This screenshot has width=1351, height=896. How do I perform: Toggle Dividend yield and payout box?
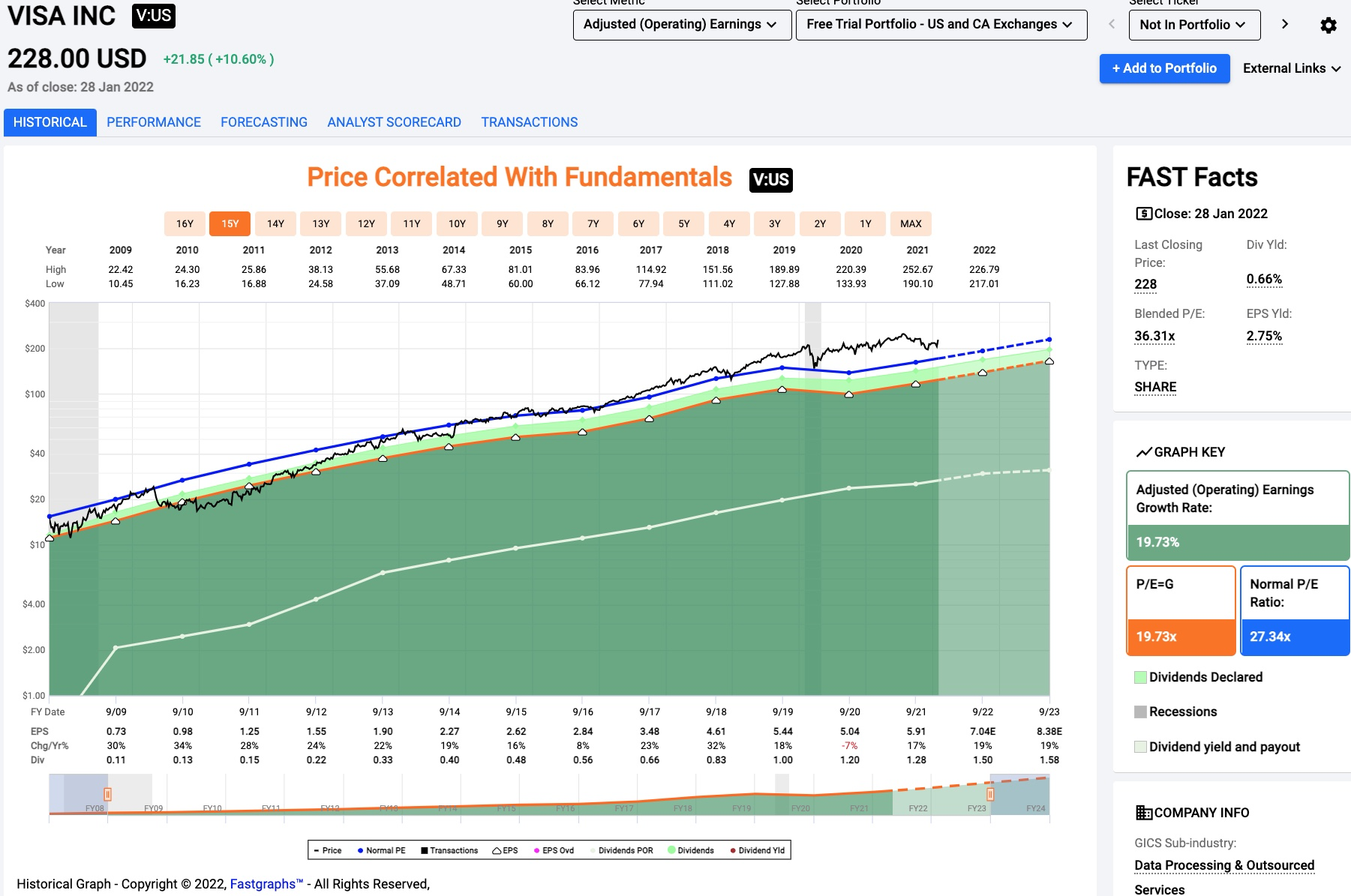pos(1141,747)
